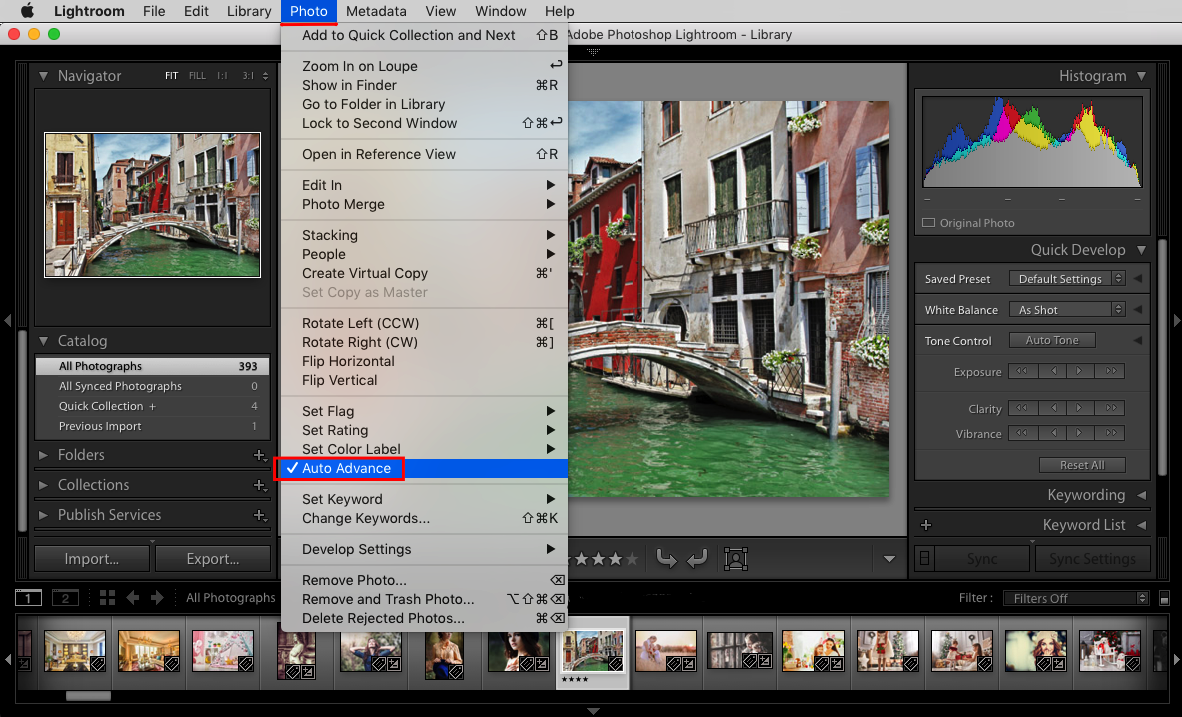Collapse the Navigator panel
1182x717 pixels.
pos(43,76)
